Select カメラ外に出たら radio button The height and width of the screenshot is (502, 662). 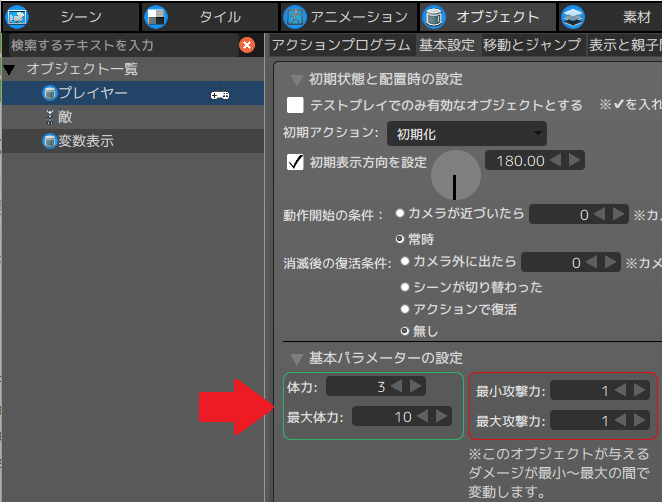[x=405, y=261]
